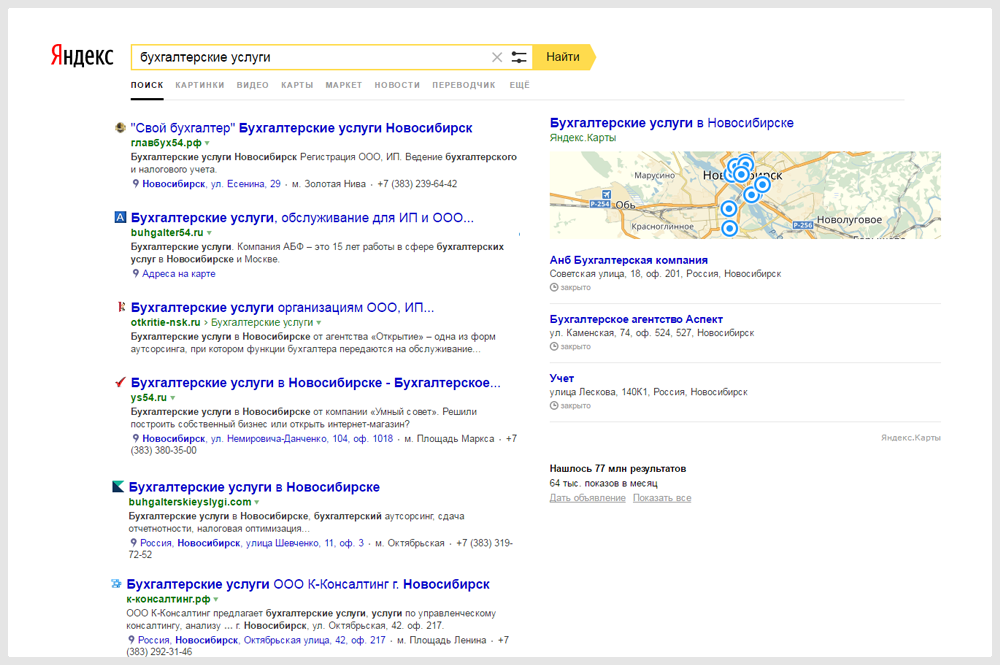Expand dropdown arrow next to главбух54.рф

click(x=207, y=143)
